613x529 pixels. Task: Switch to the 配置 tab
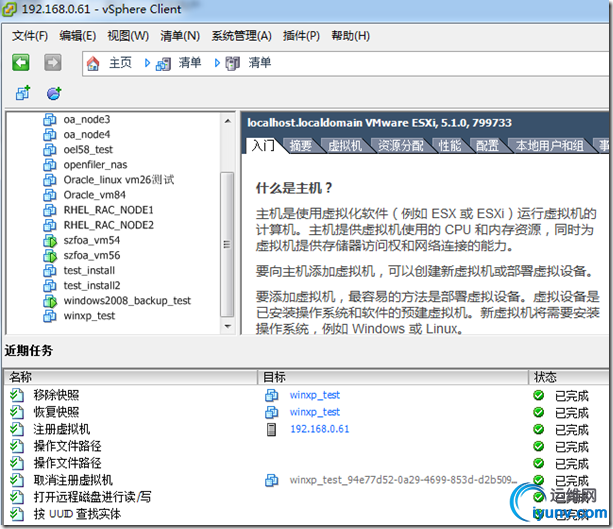click(487, 145)
